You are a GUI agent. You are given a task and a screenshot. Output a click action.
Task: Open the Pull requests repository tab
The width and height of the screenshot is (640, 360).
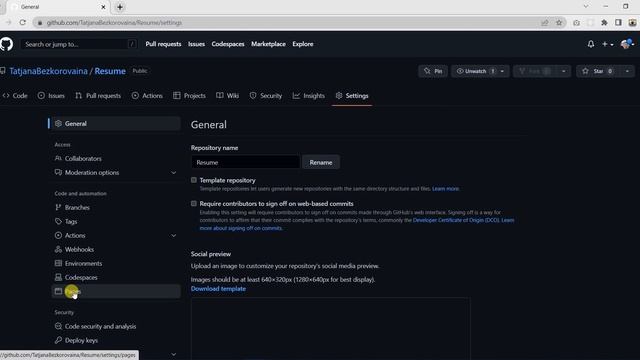point(98,96)
